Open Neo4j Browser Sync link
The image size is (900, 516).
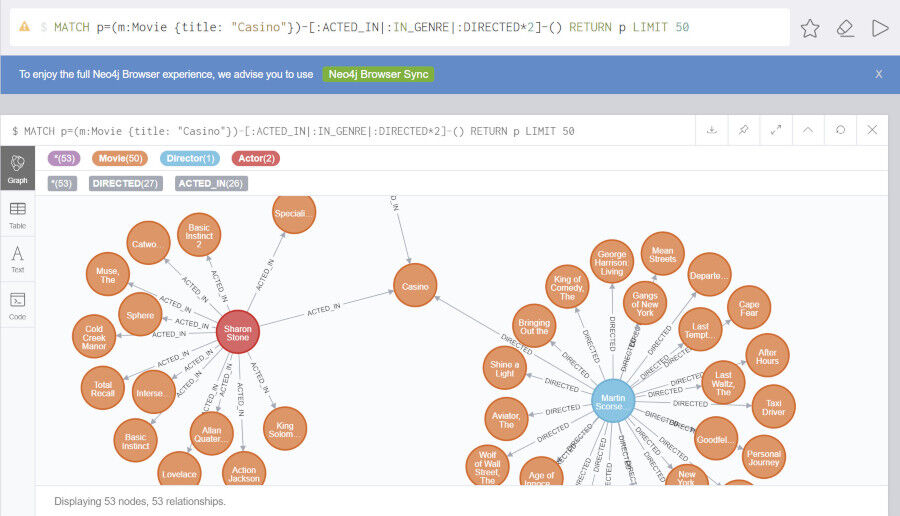click(378, 74)
